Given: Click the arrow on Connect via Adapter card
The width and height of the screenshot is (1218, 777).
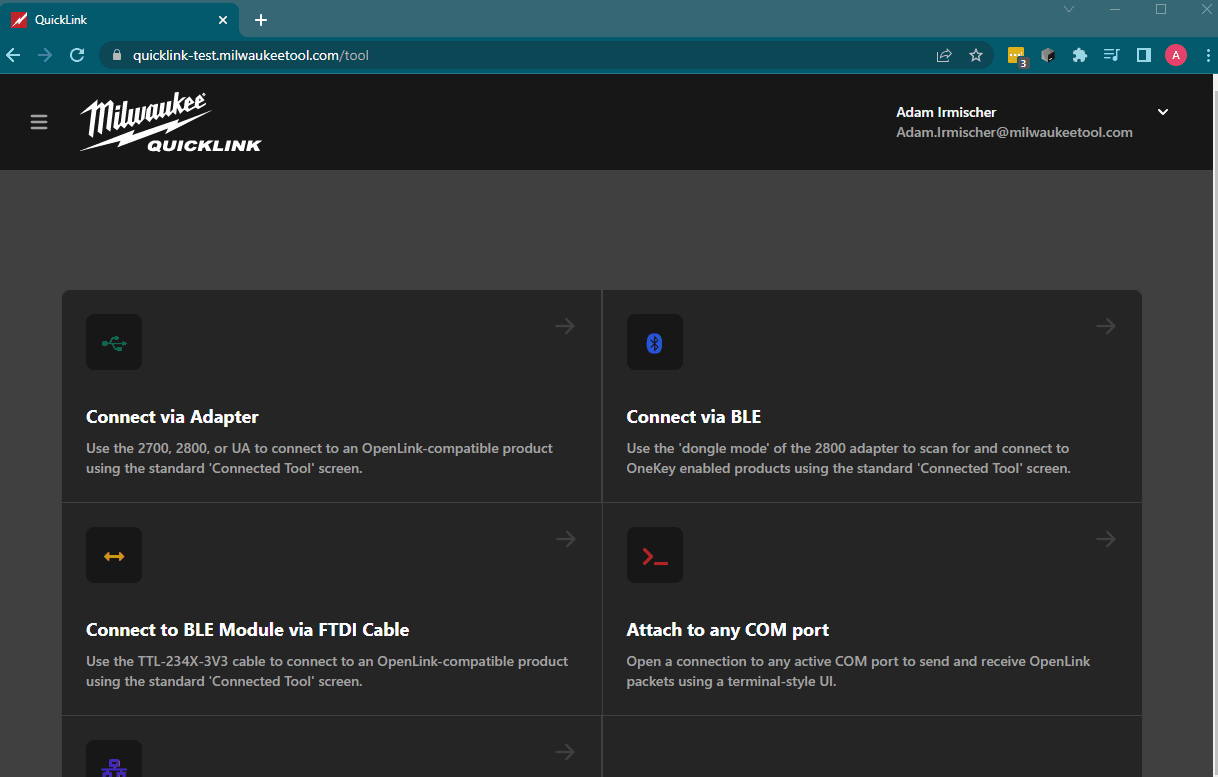Looking at the screenshot, I should tap(565, 326).
